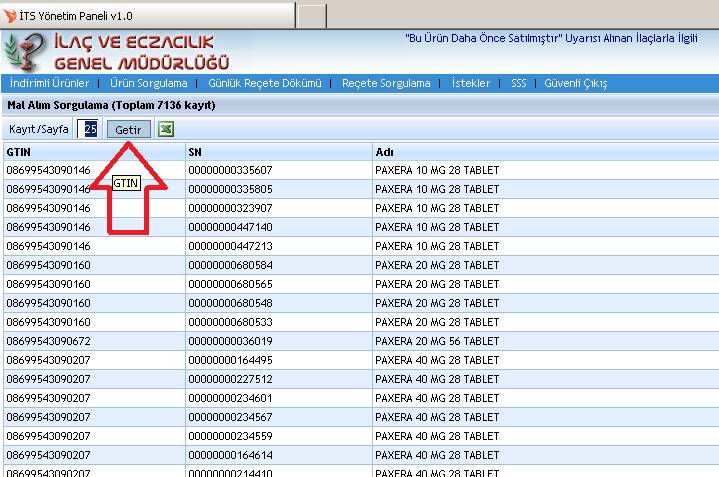Image resolution: width=719 pixels, height=477 pixels.
Task: Click product name in 00000000680533 row
Action: click(437, 322)
